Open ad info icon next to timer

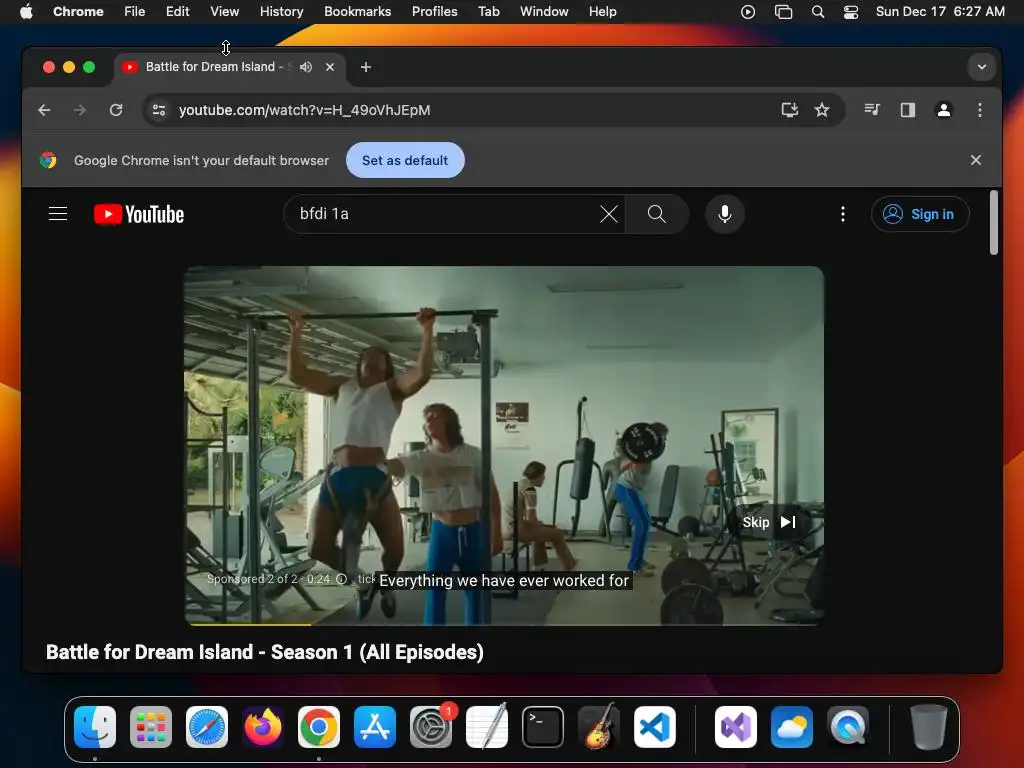tap(341, 579)
